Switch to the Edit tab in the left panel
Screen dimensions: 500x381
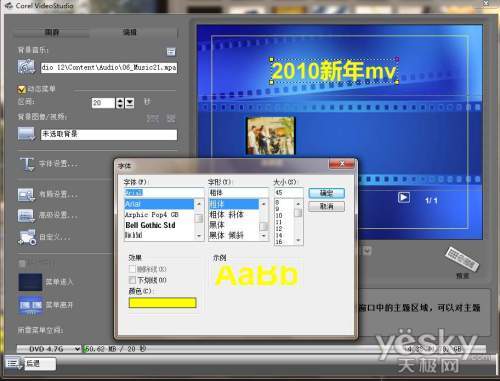pos(130,32)
